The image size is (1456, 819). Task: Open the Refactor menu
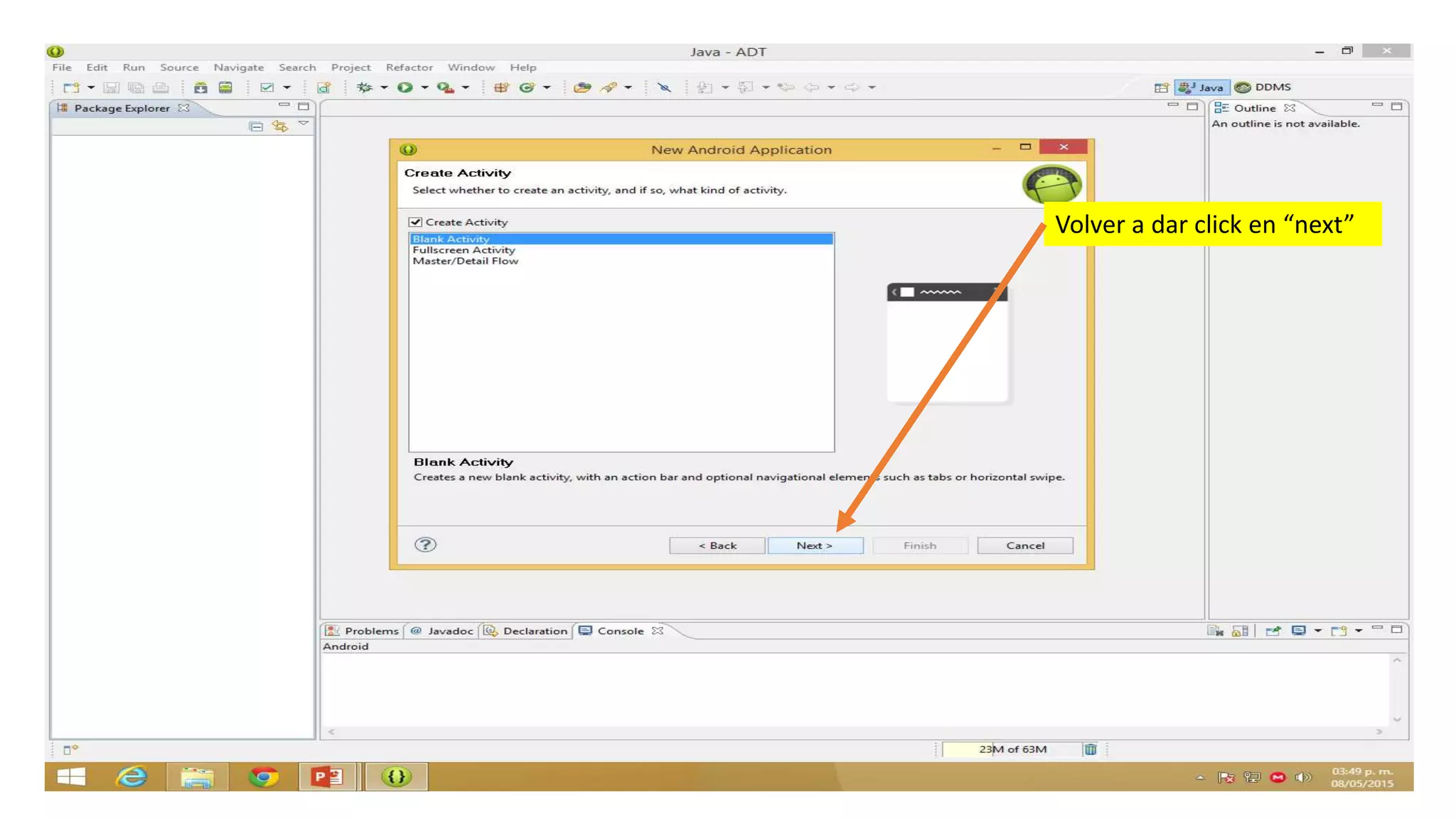409,68
